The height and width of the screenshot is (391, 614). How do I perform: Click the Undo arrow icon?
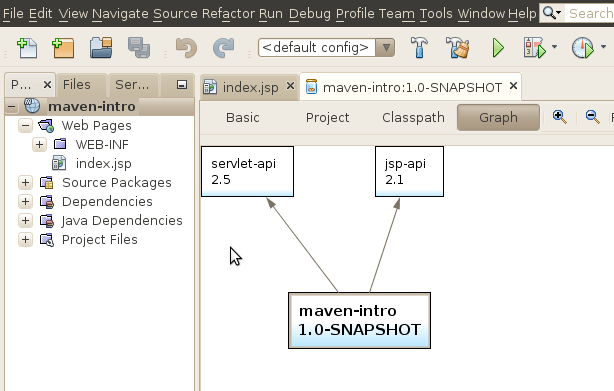pyautogui.click(x=186, y=48)
